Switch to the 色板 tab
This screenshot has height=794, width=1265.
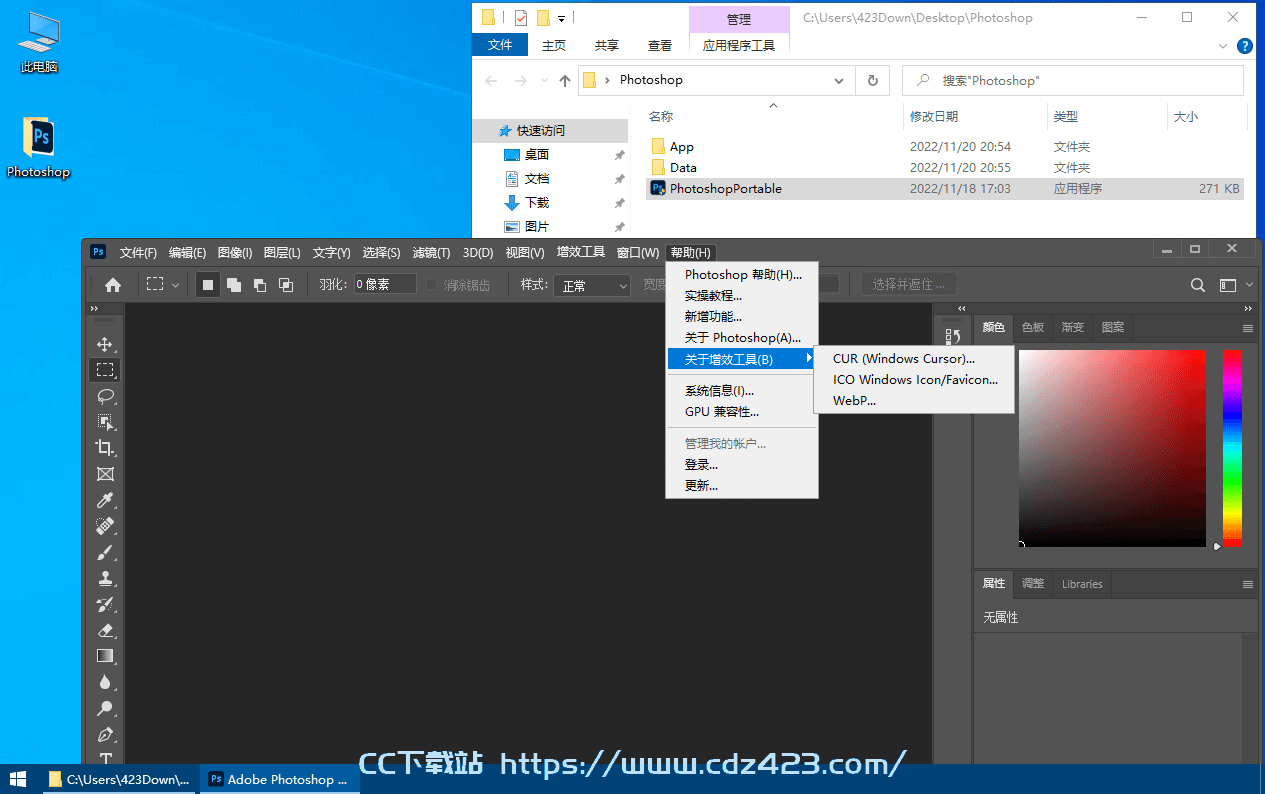click(x=1032, y=327)
